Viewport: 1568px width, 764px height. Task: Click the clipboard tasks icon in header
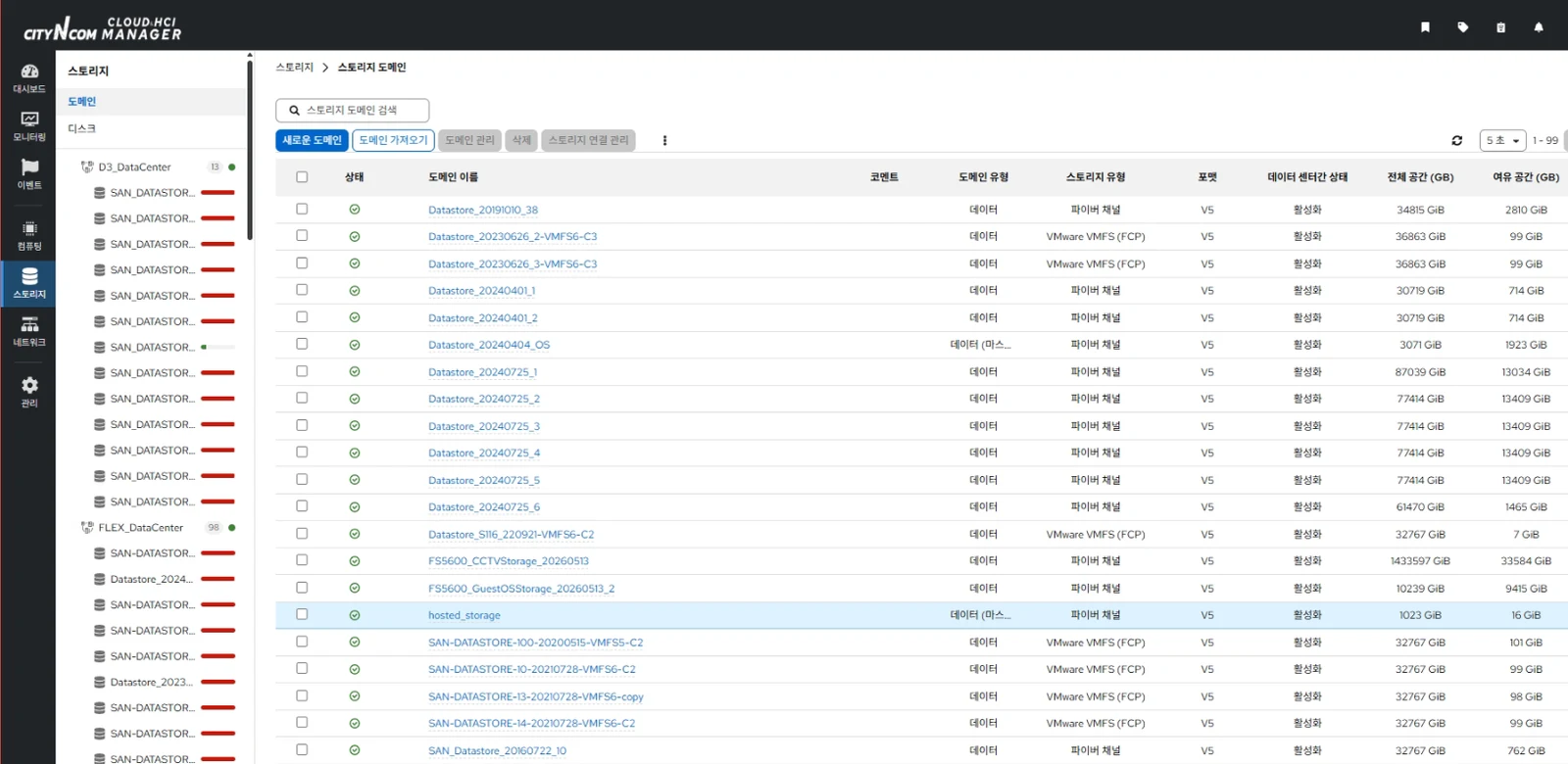[x=1500, y=27]
